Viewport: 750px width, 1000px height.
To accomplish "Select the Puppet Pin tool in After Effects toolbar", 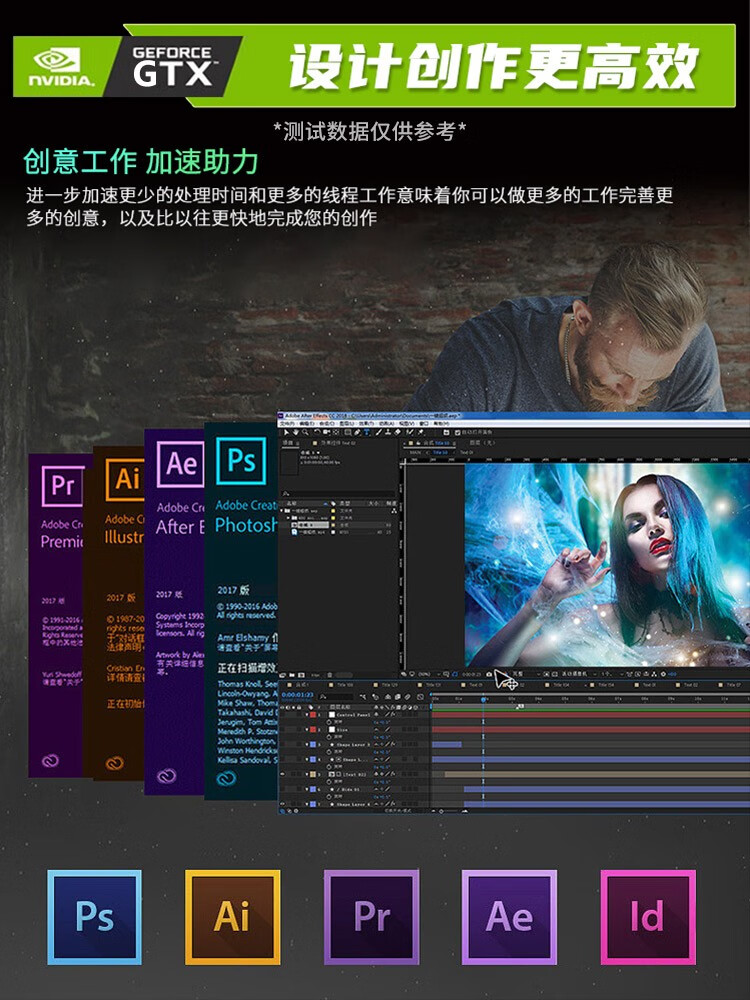I will click(420, 432).
